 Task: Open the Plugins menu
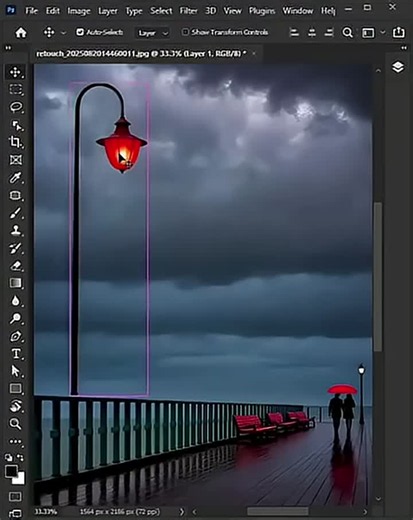[x=262, y=11]
